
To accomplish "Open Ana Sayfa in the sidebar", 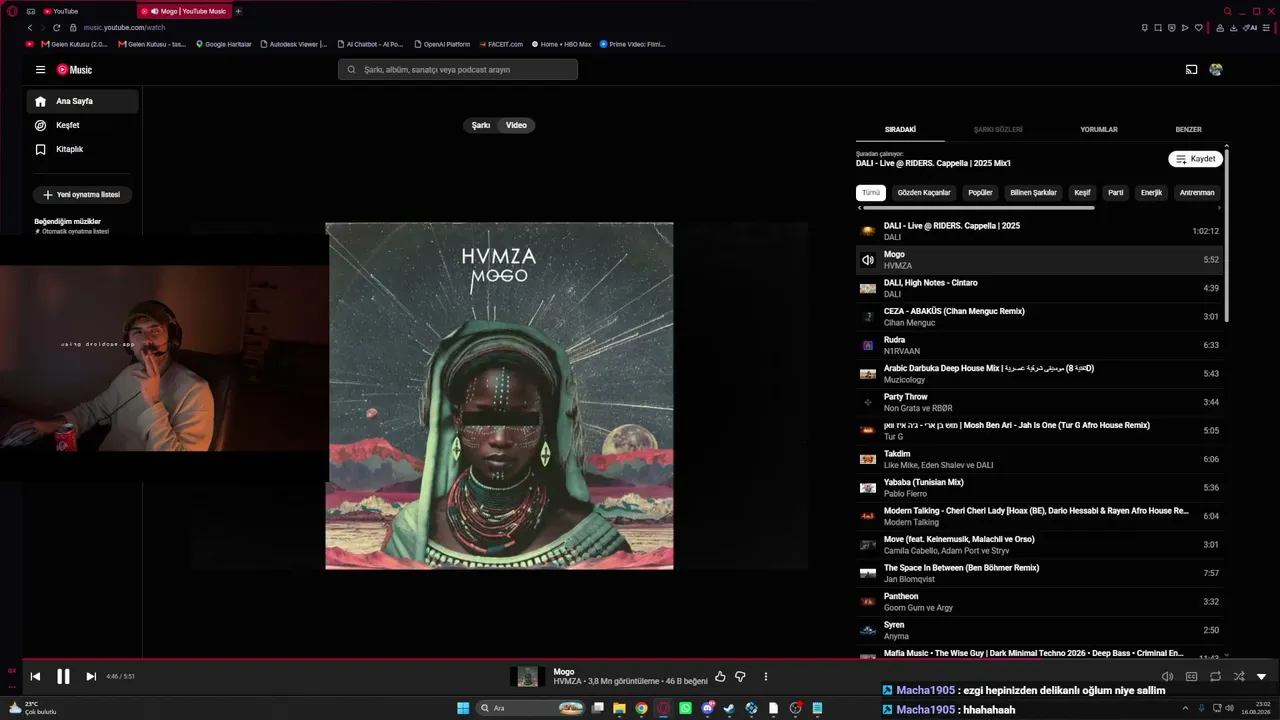I will coord(83,101).
